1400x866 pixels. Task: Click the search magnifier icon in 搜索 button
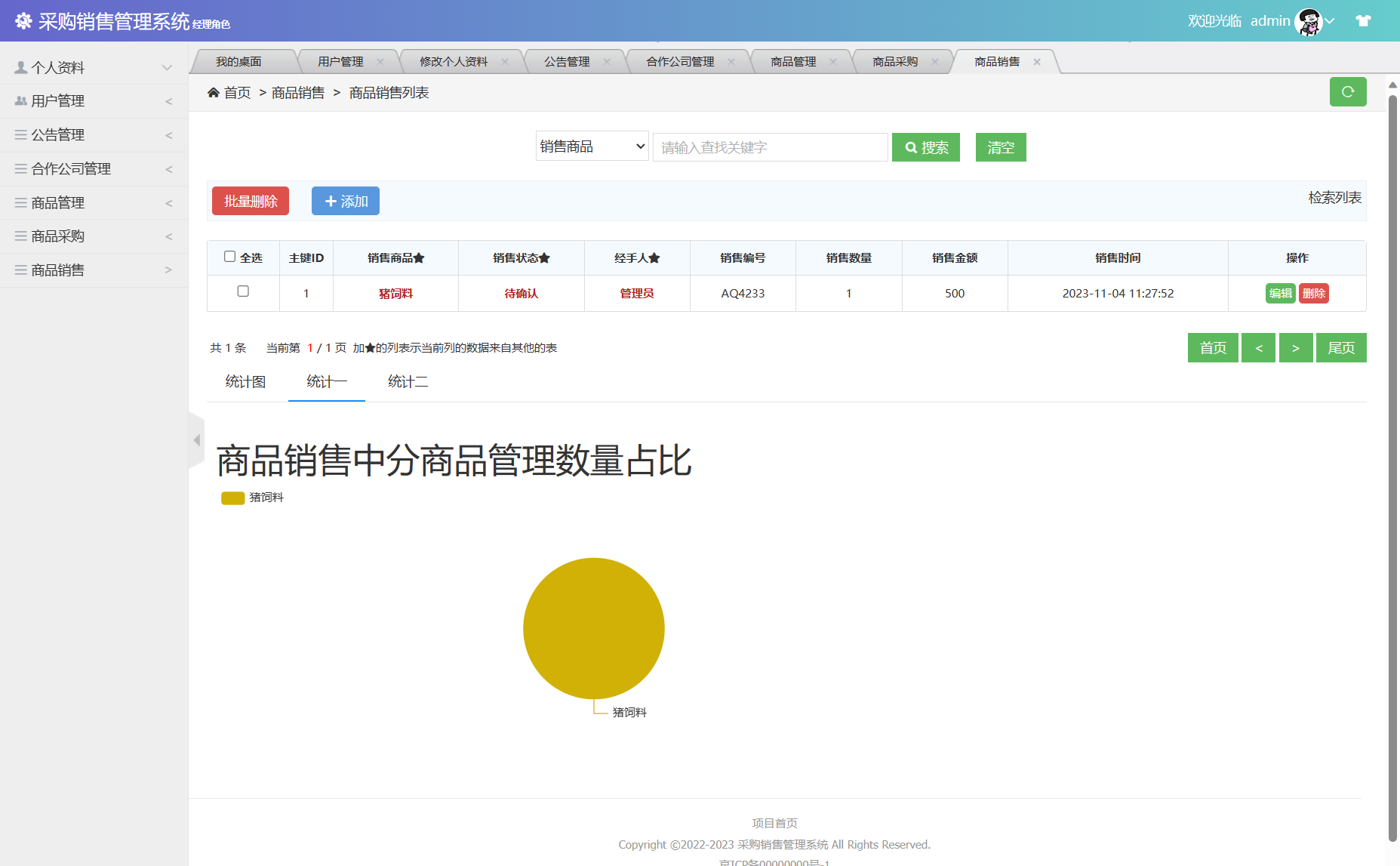click(x=910, y=147)
